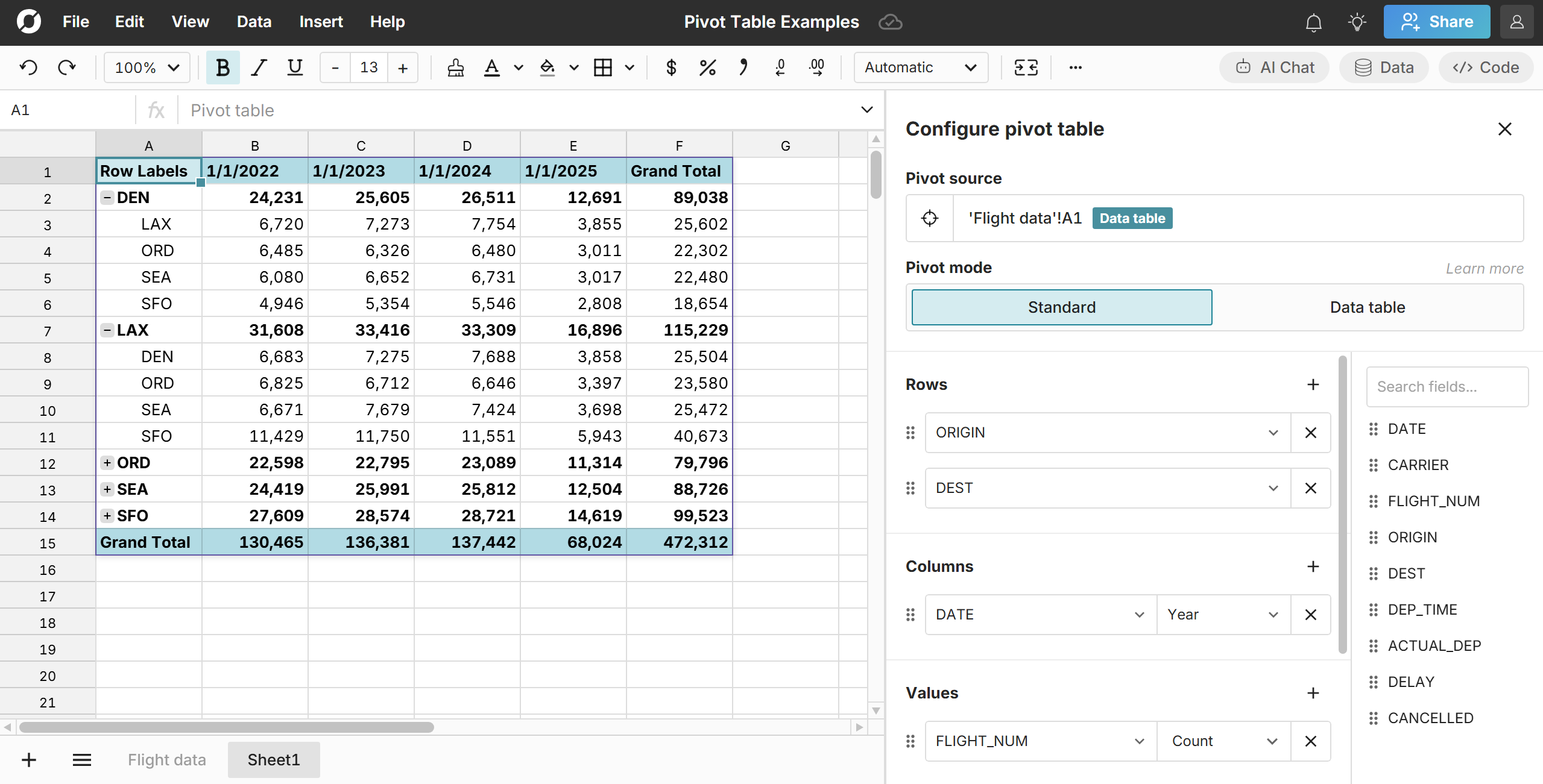Open the AI Chat panel
This screenshot has width=1543, height=784.
pyautogui.click(x=1273, y=67)
